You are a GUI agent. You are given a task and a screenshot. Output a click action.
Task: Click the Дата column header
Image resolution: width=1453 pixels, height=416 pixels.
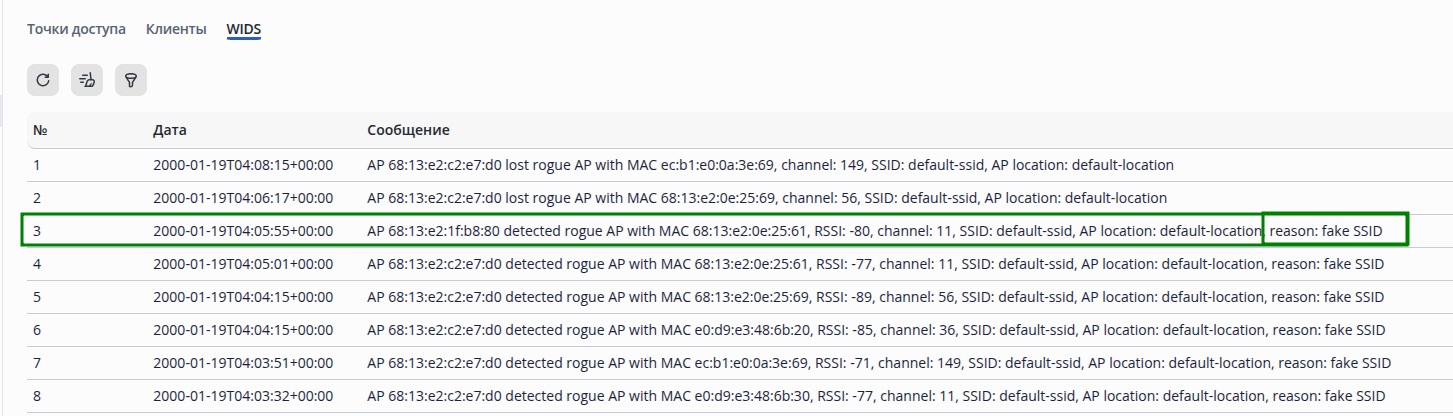[x=169, y=130]
